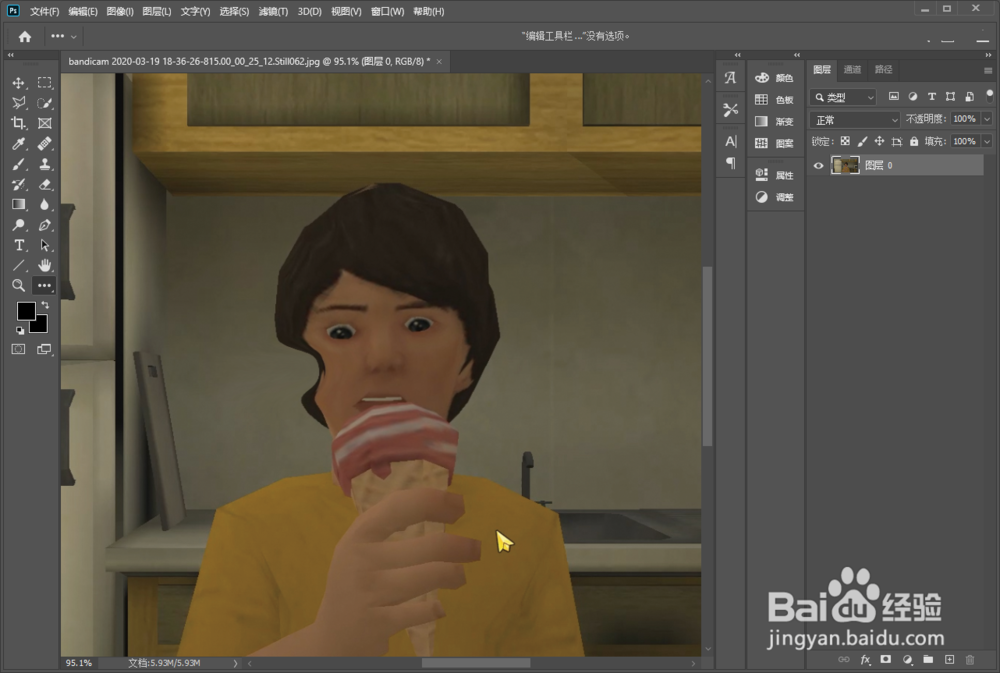Select the Dodge tool
The width and height of the screenshot is (1000, 673).
coord(18,225)
